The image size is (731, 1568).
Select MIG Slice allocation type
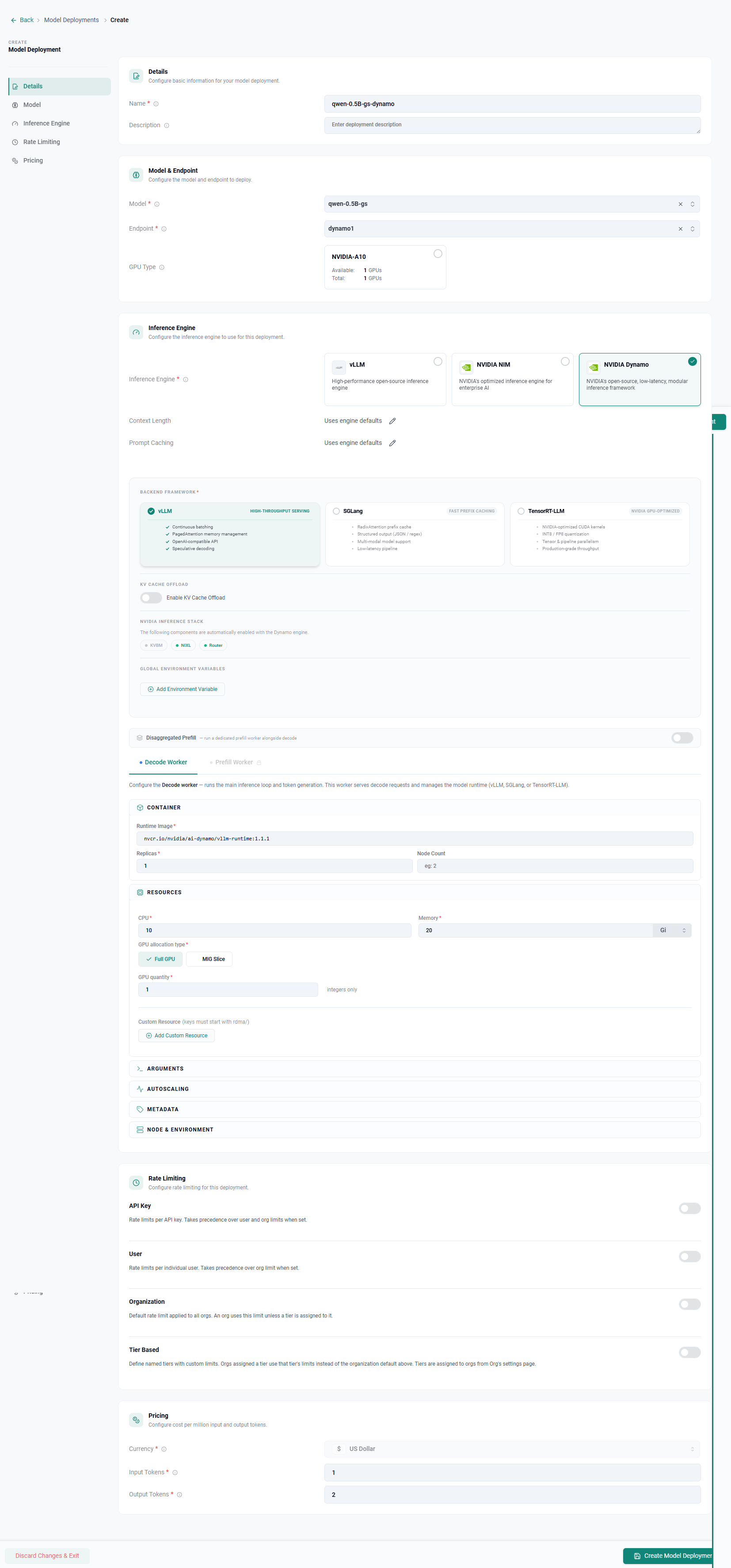[209, 959]
